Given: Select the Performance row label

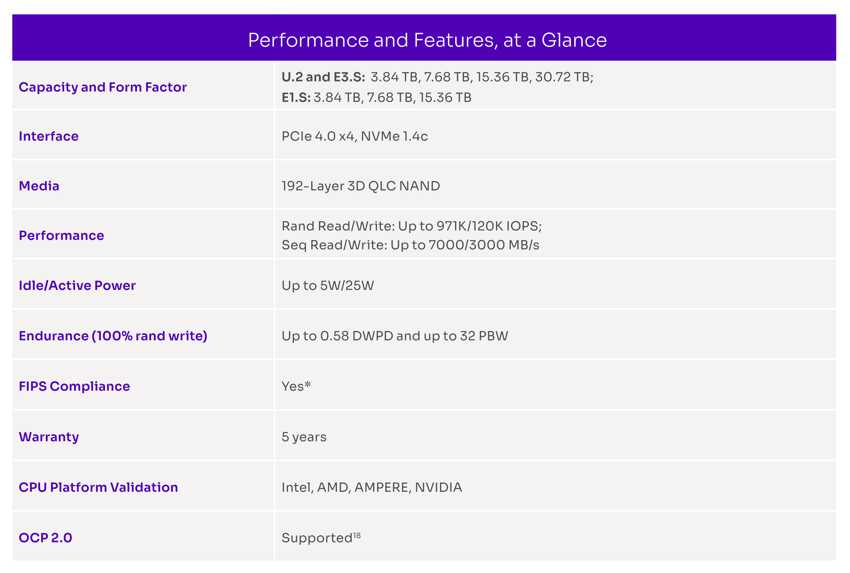Looking at the screenshot, I should click(x=61, y=235).
